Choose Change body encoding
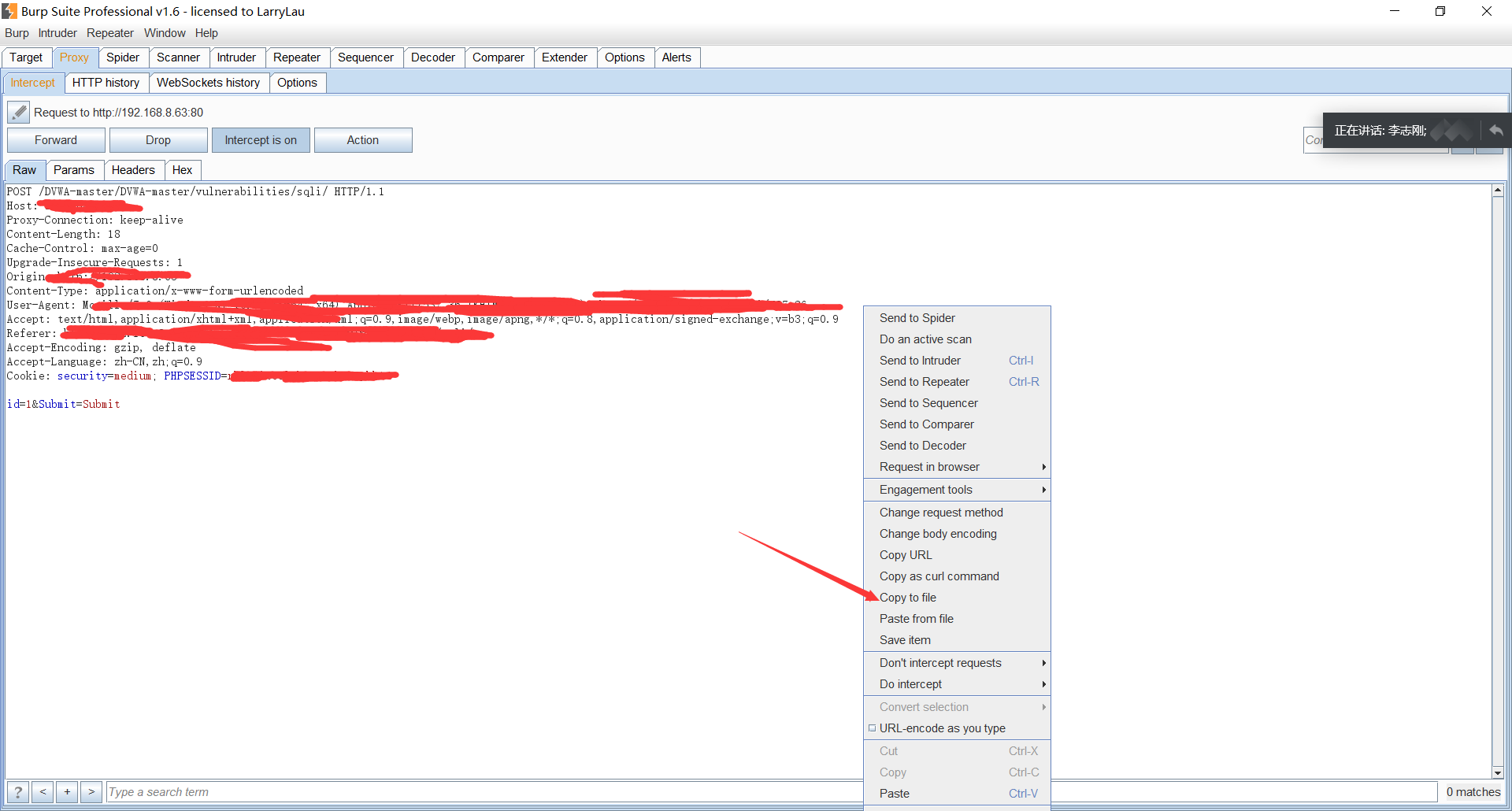 [x=957, y=534]
